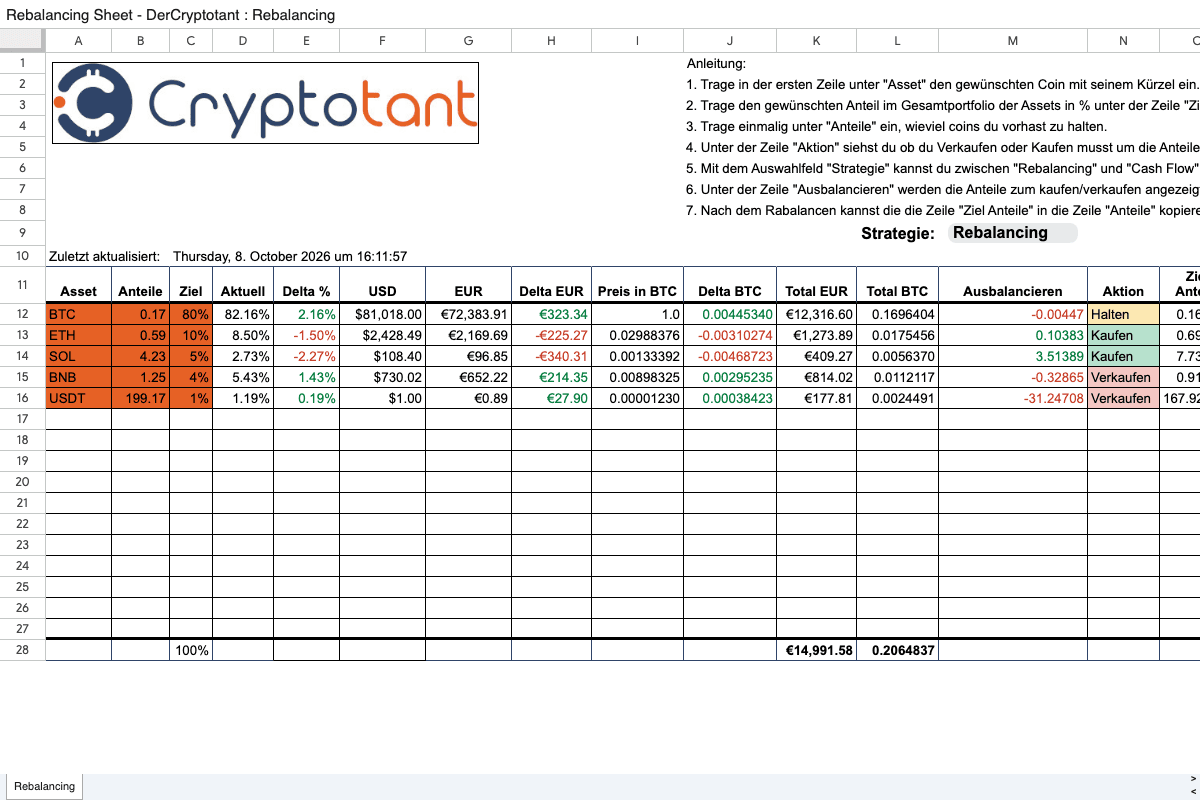Switch to the Rebalancing sheet tab

[x=44, y=786]
